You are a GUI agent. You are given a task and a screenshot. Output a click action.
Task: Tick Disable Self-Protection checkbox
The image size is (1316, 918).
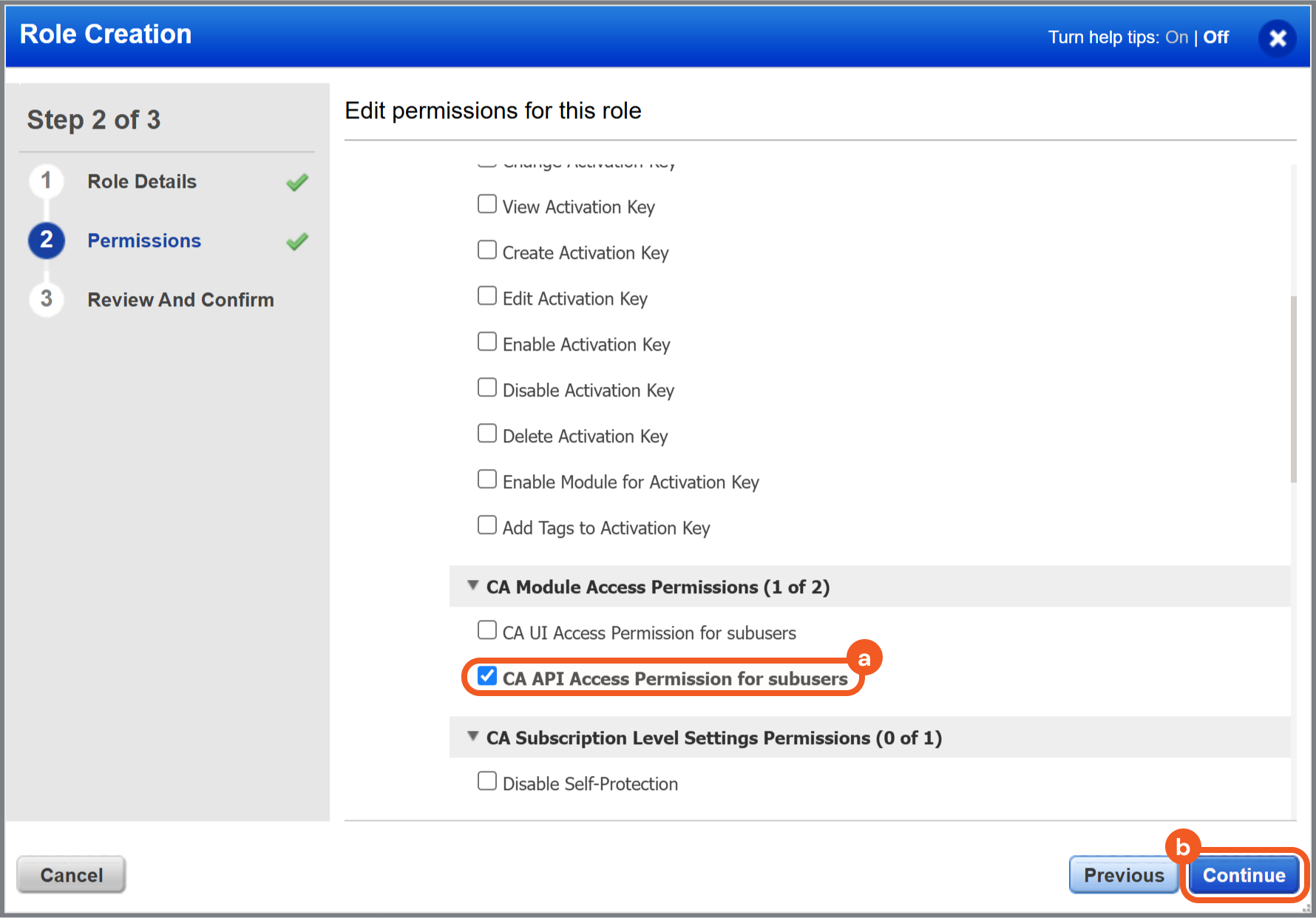(487, 781)
